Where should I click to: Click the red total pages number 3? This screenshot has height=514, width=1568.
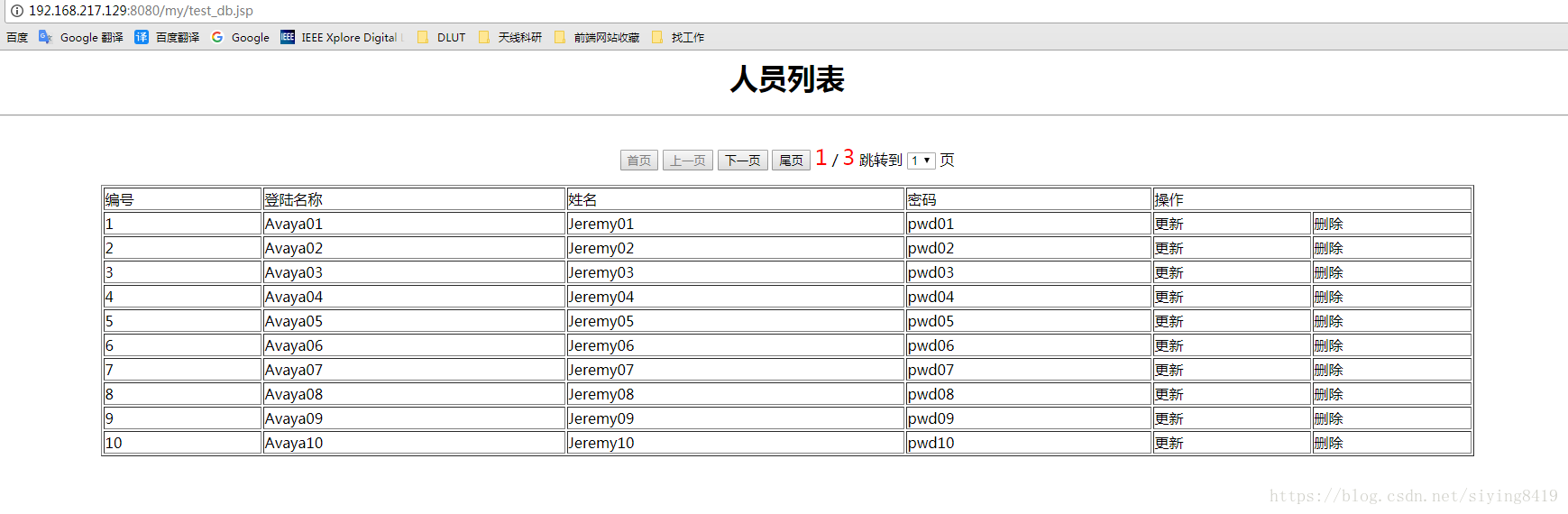[848, 159]
